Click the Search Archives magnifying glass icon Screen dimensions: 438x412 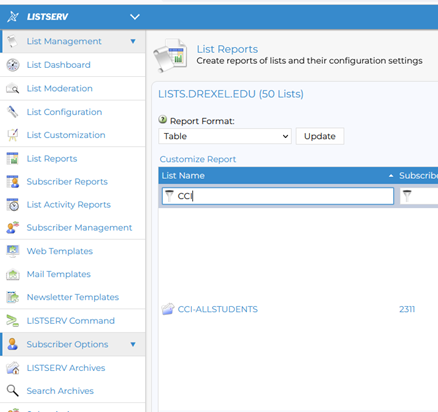pyautogui.click(x=13, y=391)
